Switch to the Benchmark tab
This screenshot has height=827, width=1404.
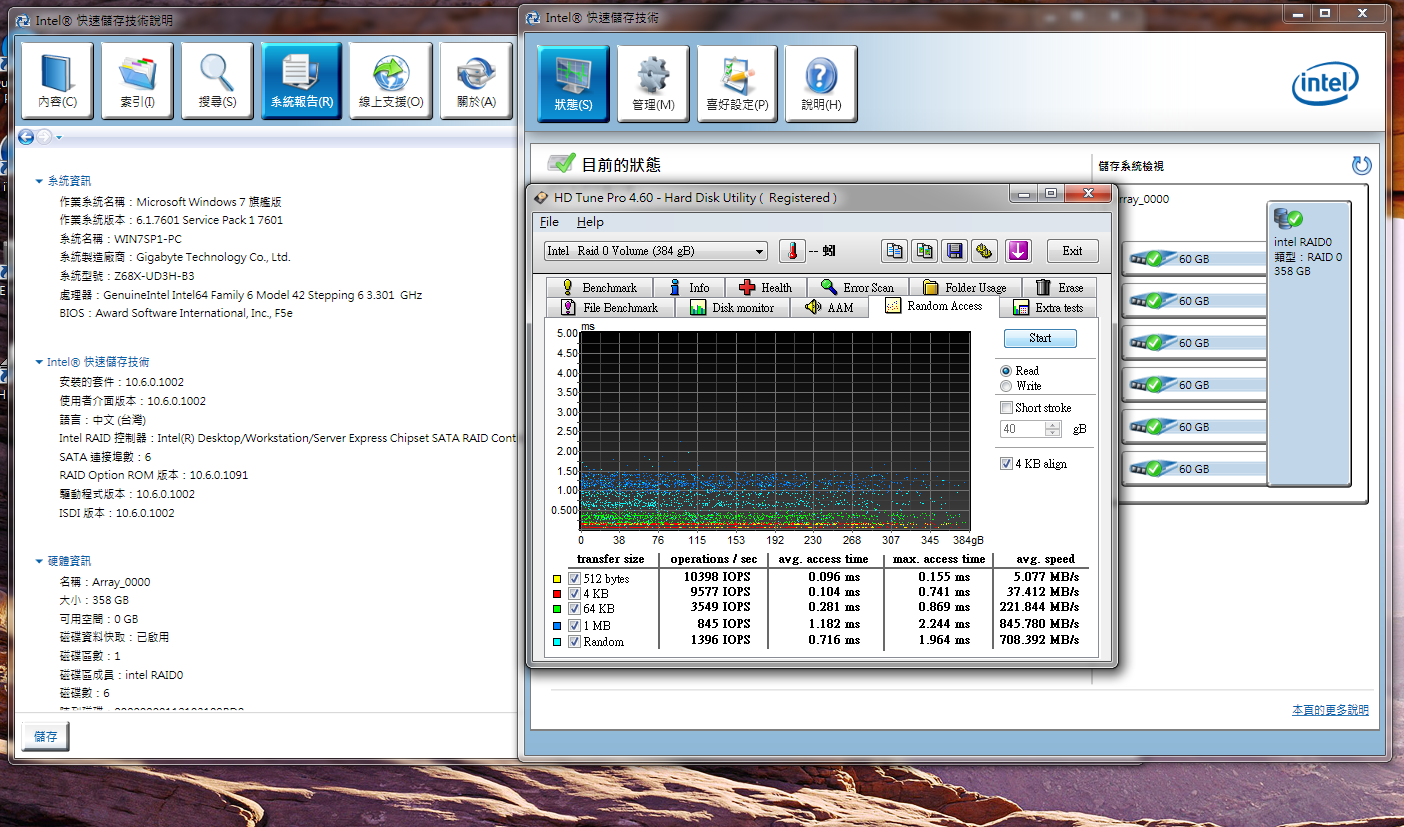[599, 288]
